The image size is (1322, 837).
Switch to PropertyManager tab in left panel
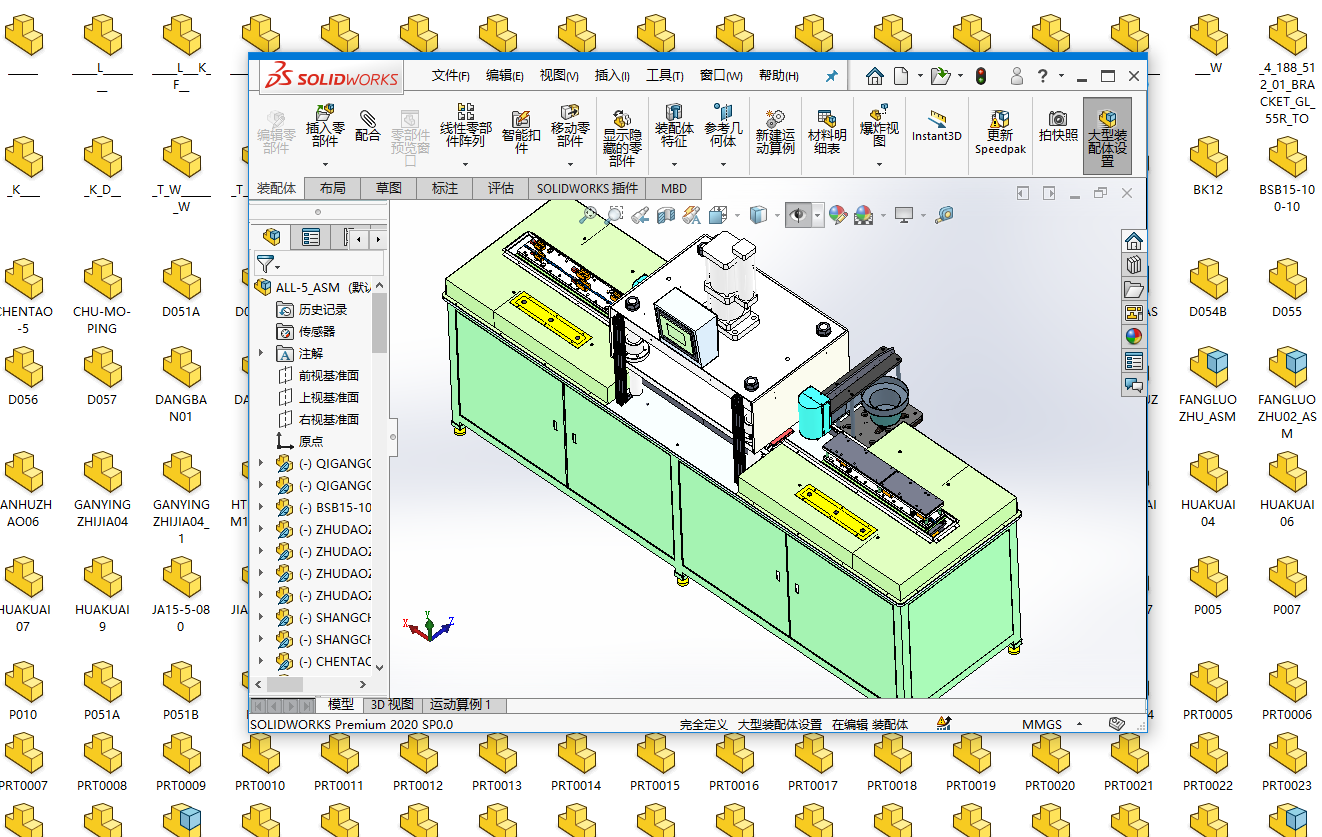311,237
